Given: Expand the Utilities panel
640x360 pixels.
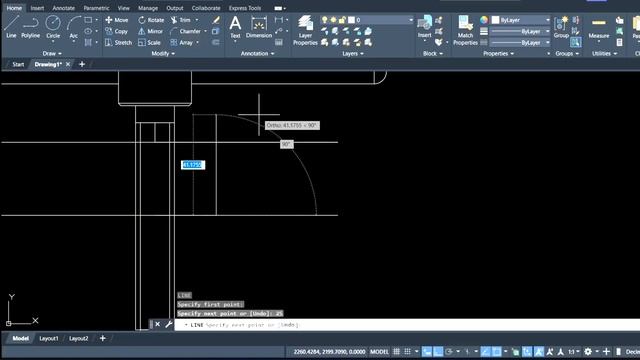Looking at the screenshot, I should point(604,53).
